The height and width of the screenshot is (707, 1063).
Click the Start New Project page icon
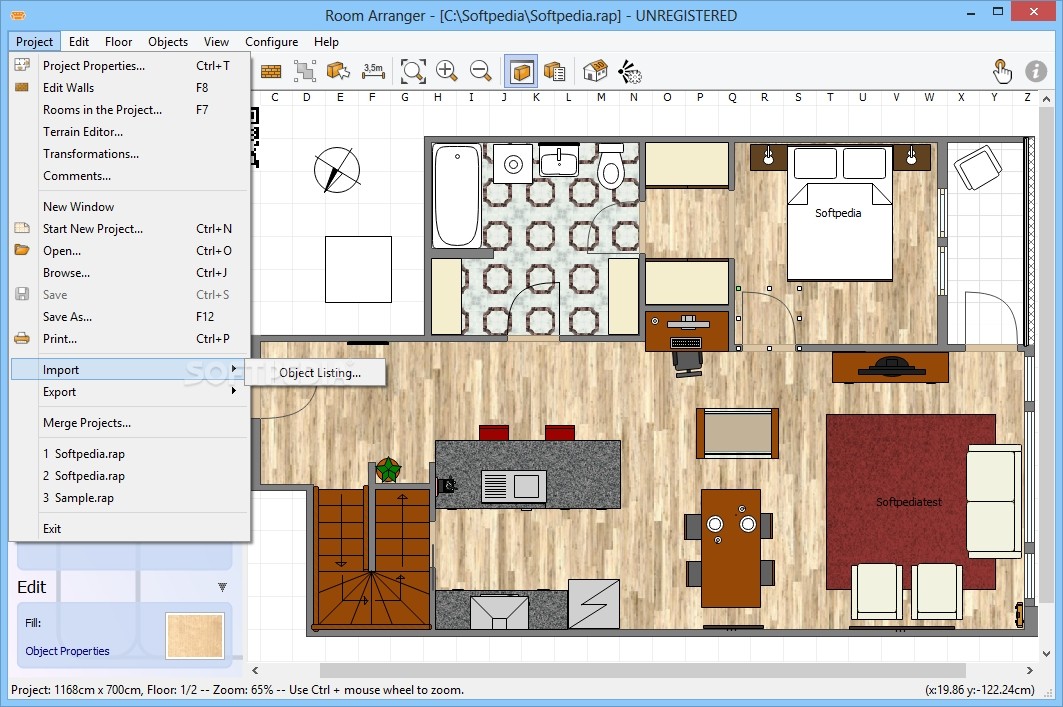[22, 228]
